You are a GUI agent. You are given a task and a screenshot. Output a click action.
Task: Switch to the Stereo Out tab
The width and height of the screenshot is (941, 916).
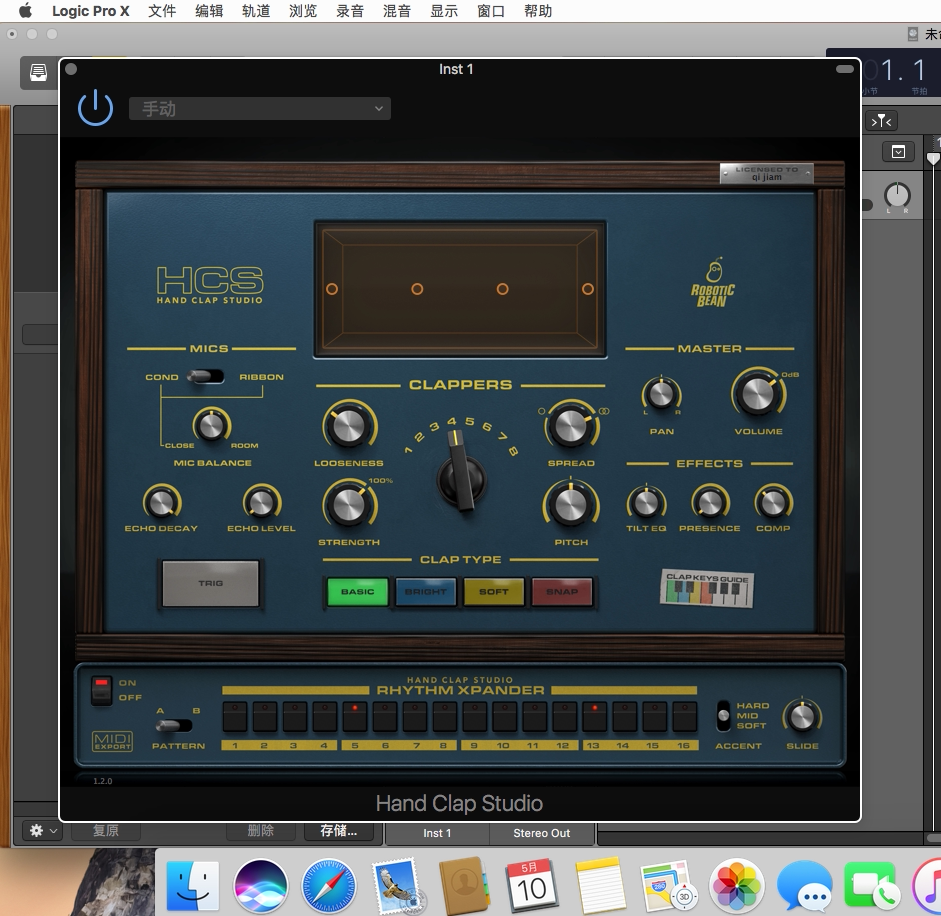(541, 833)
